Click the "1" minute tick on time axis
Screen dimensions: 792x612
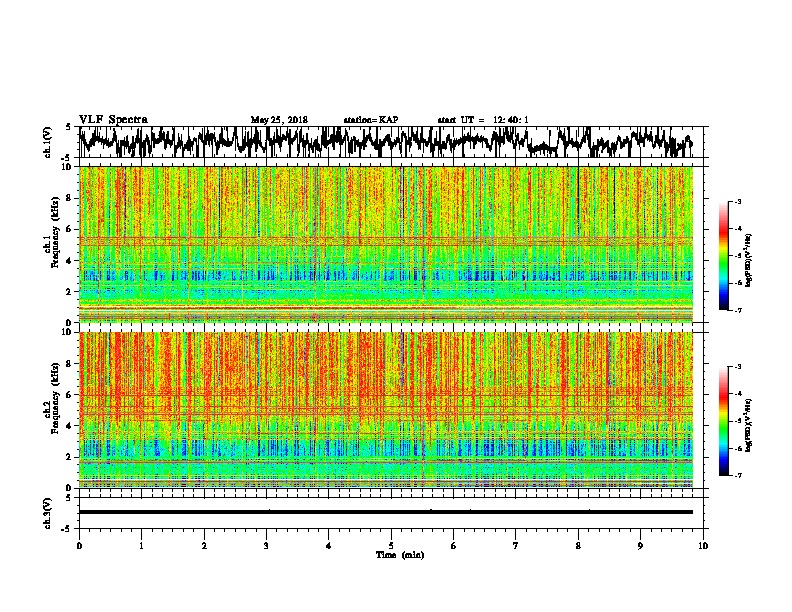tap(141, 546)
